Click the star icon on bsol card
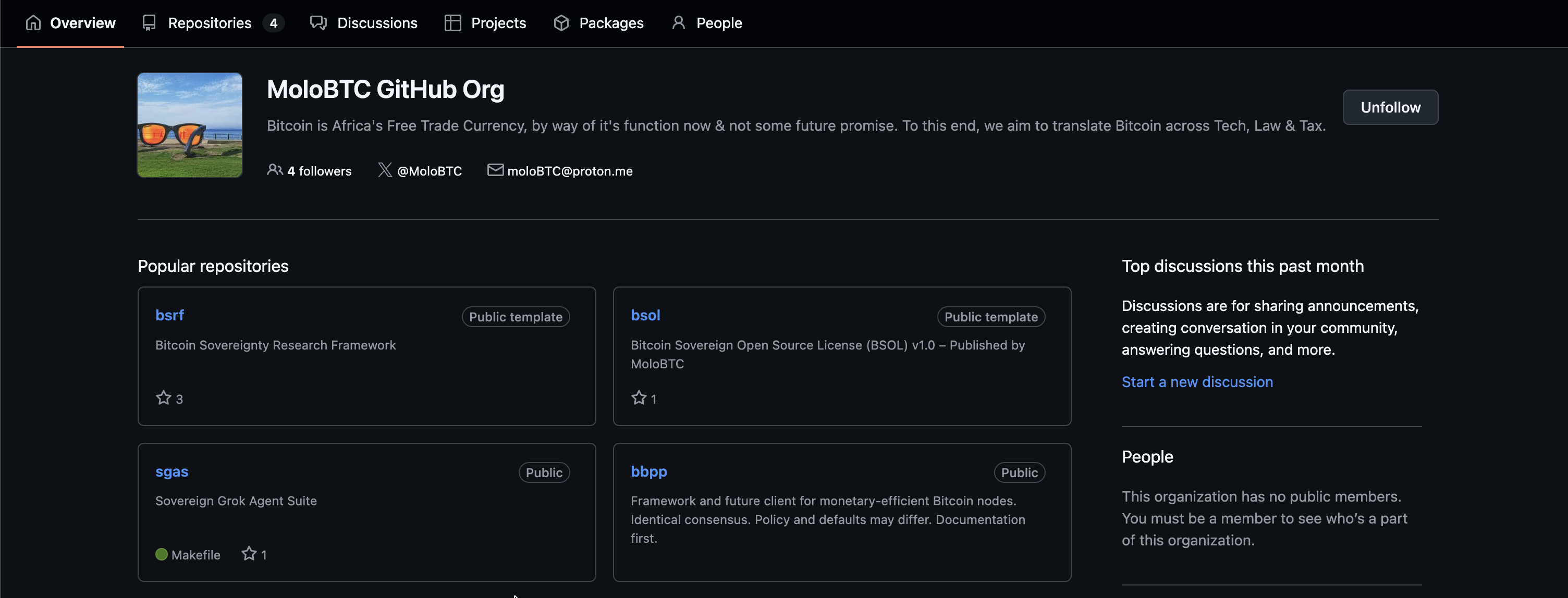This screenshot has height=598, width=1568. coord(639,398)
